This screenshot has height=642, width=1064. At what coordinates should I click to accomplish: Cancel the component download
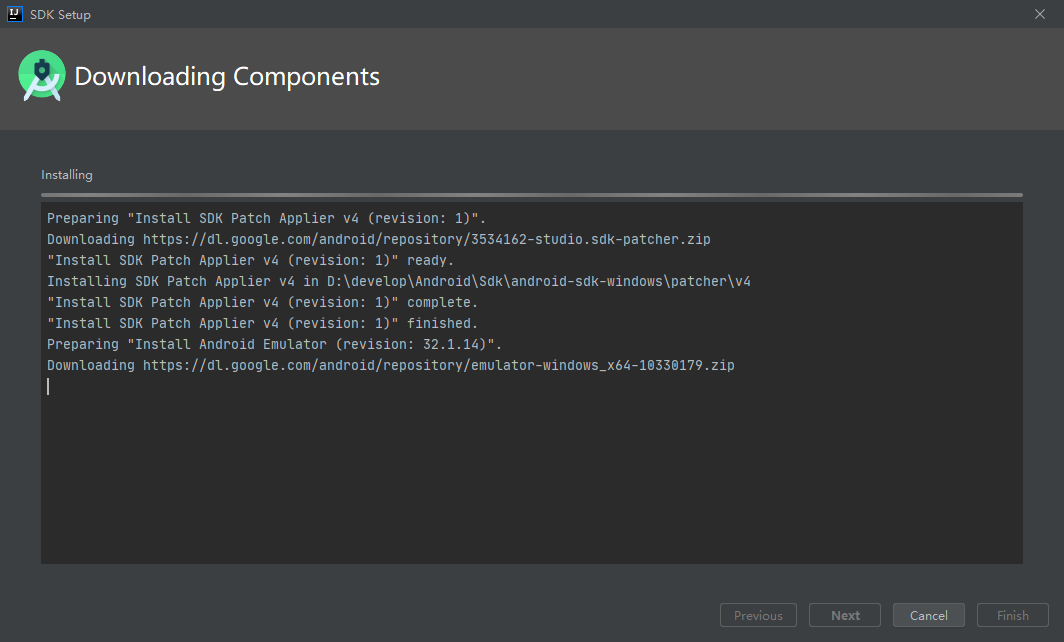[928, 615]
